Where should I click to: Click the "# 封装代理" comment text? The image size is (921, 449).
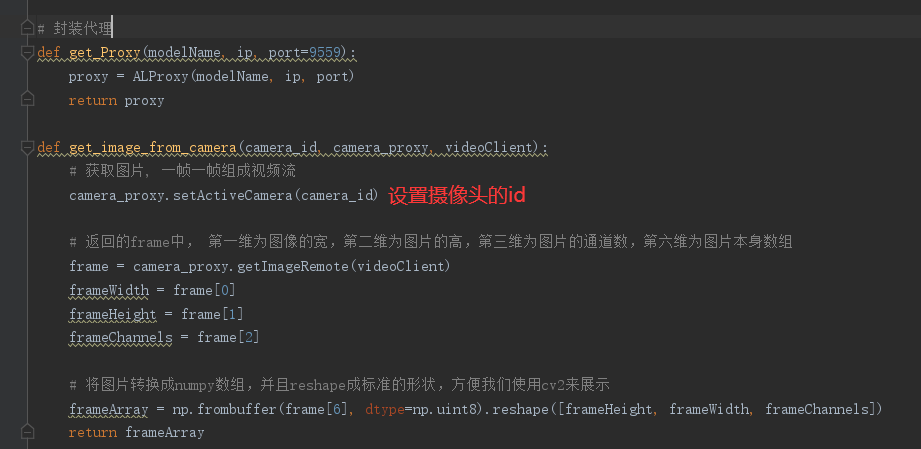[74, 28]
